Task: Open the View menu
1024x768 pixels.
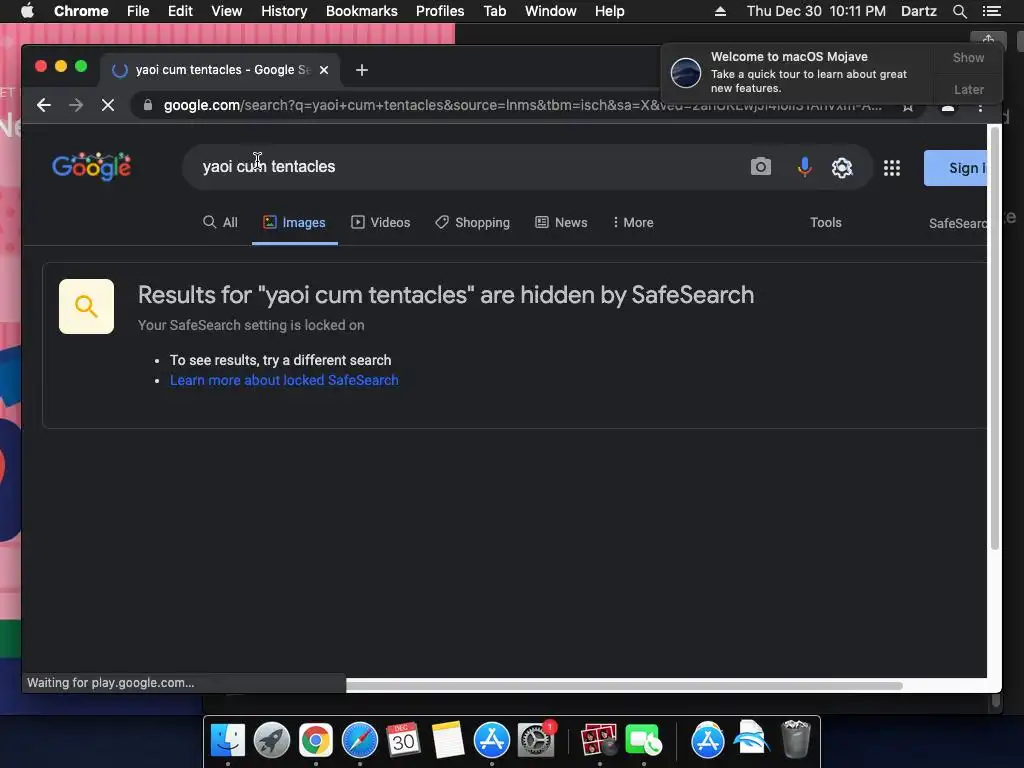Action: [x=227, y=11]
